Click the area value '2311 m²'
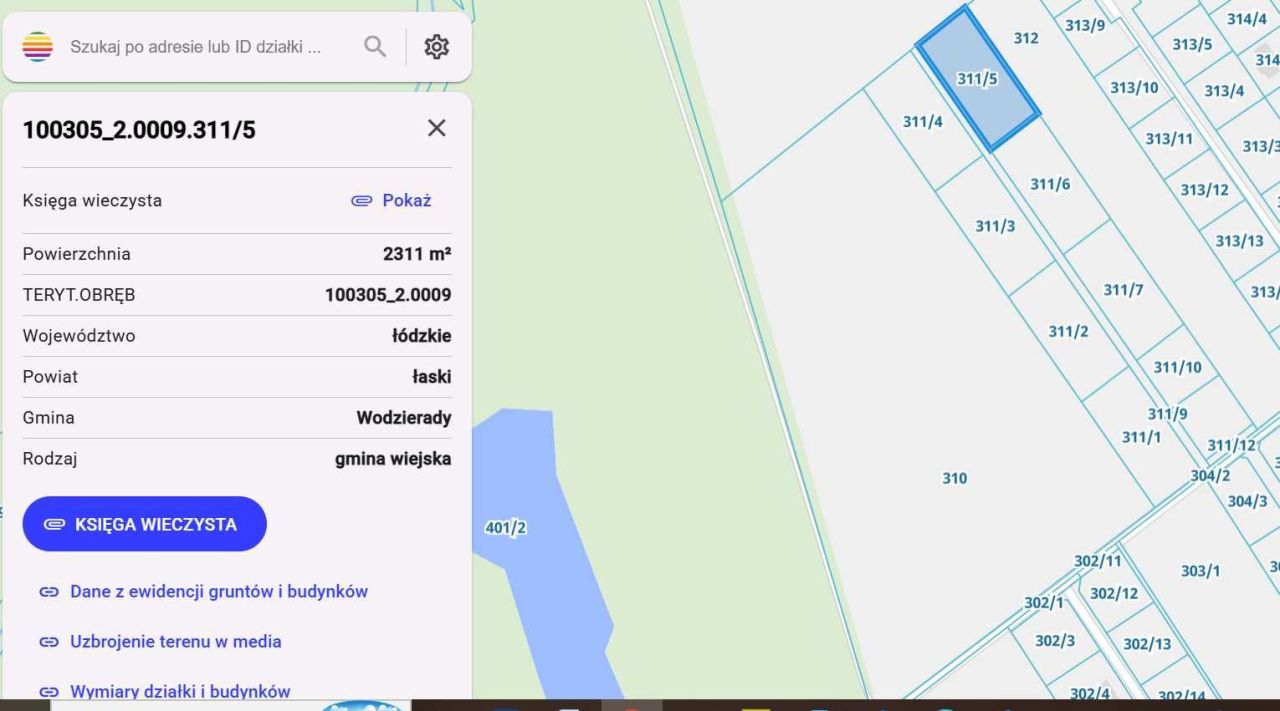 (x=417, y=254)
